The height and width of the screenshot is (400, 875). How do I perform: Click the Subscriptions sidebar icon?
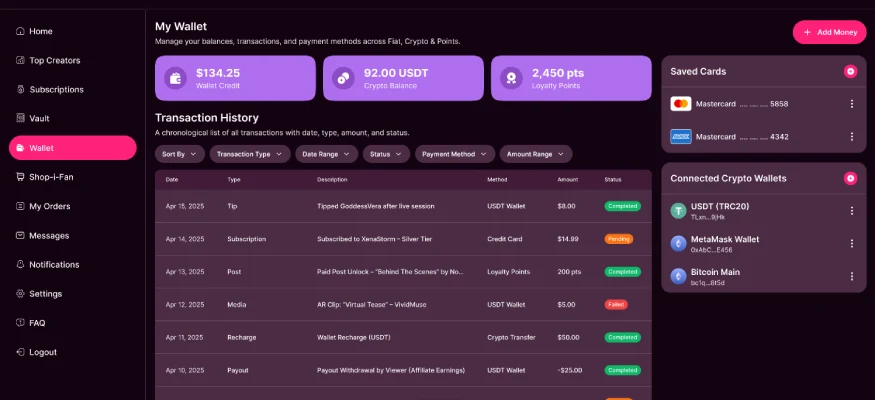click(x=20, y=89)
